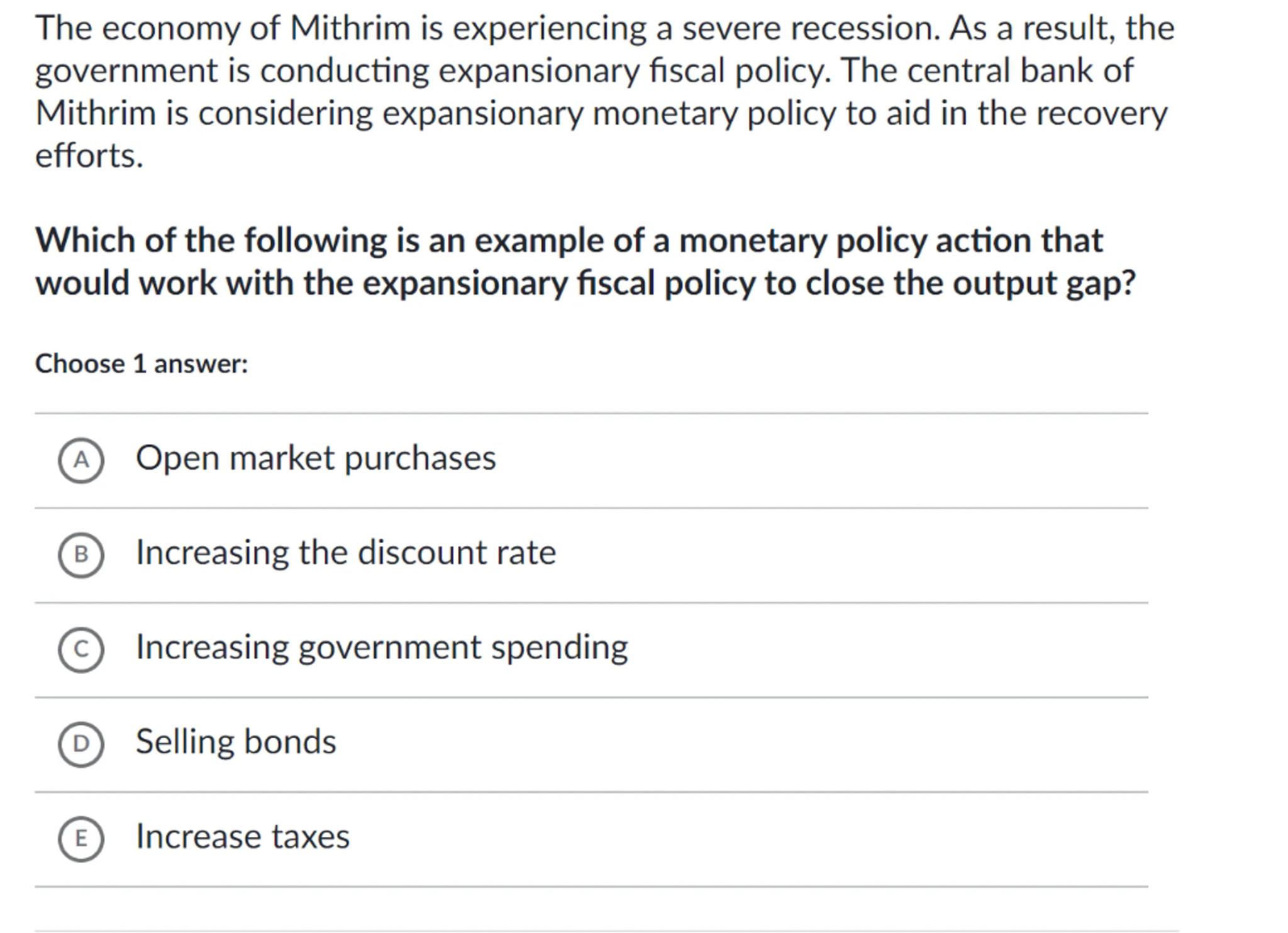This screenshot has width=1288, height=933.
Task: Click 'Increasing the discount rate' answer text
Action: (346, 553)
